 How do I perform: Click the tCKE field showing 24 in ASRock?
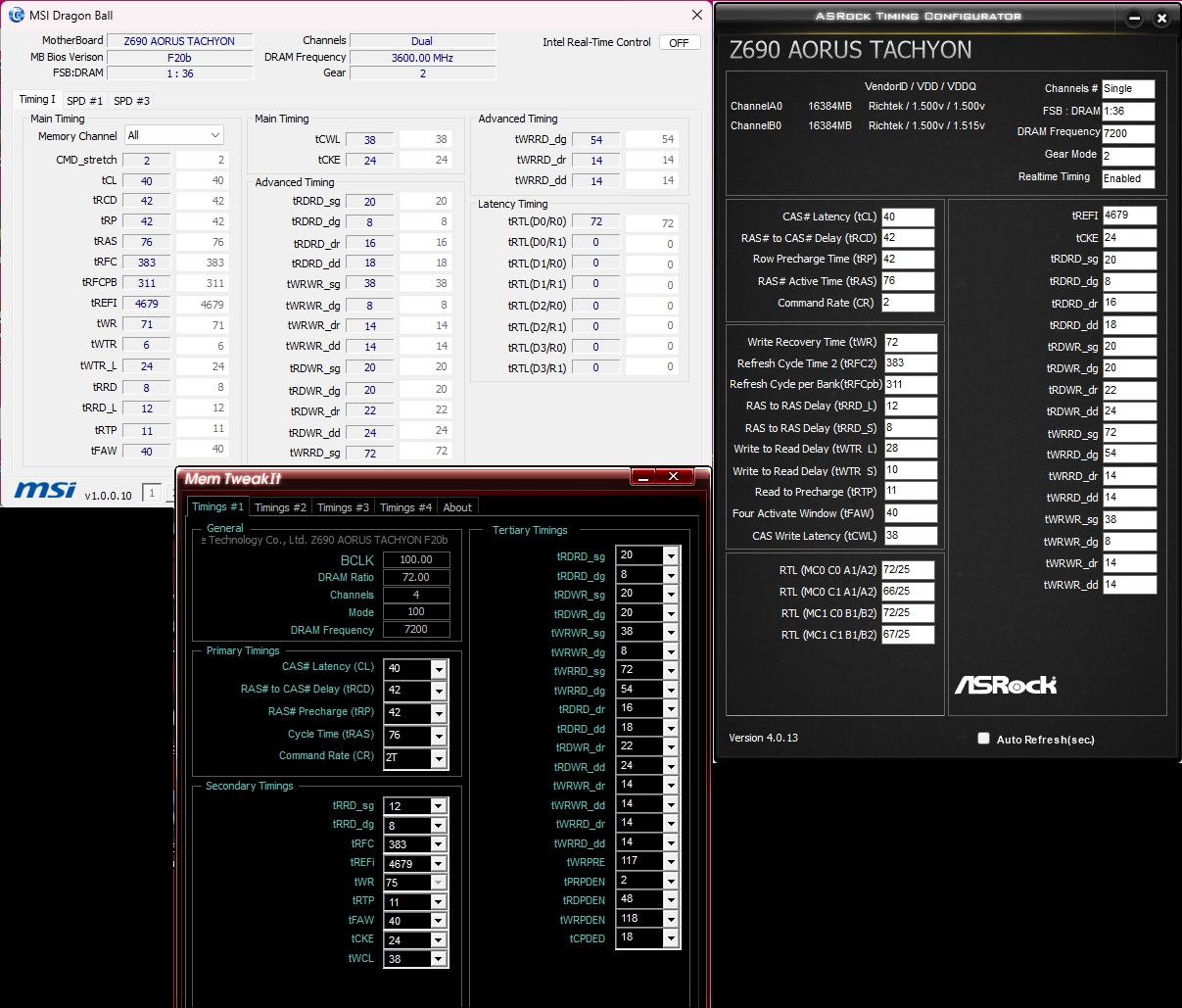click(x=1129, y=238)
